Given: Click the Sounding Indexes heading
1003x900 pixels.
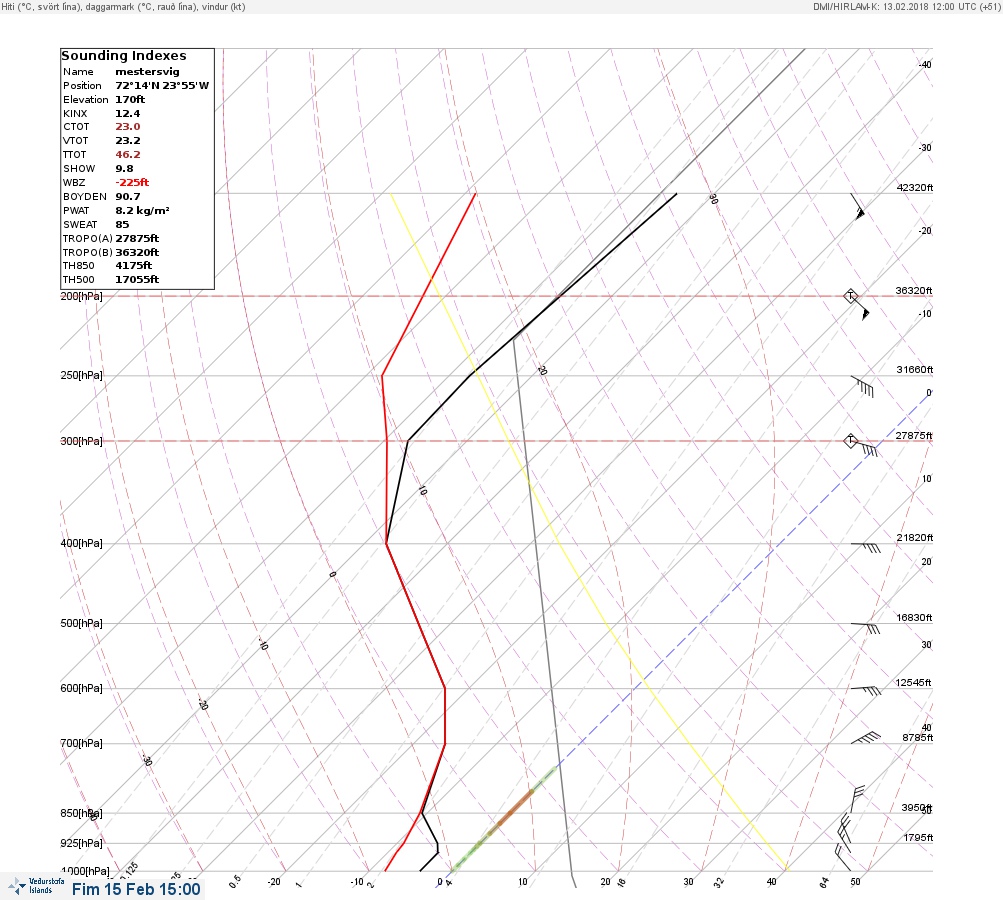Looking at the screenshot, I should [x=124, y=56].
